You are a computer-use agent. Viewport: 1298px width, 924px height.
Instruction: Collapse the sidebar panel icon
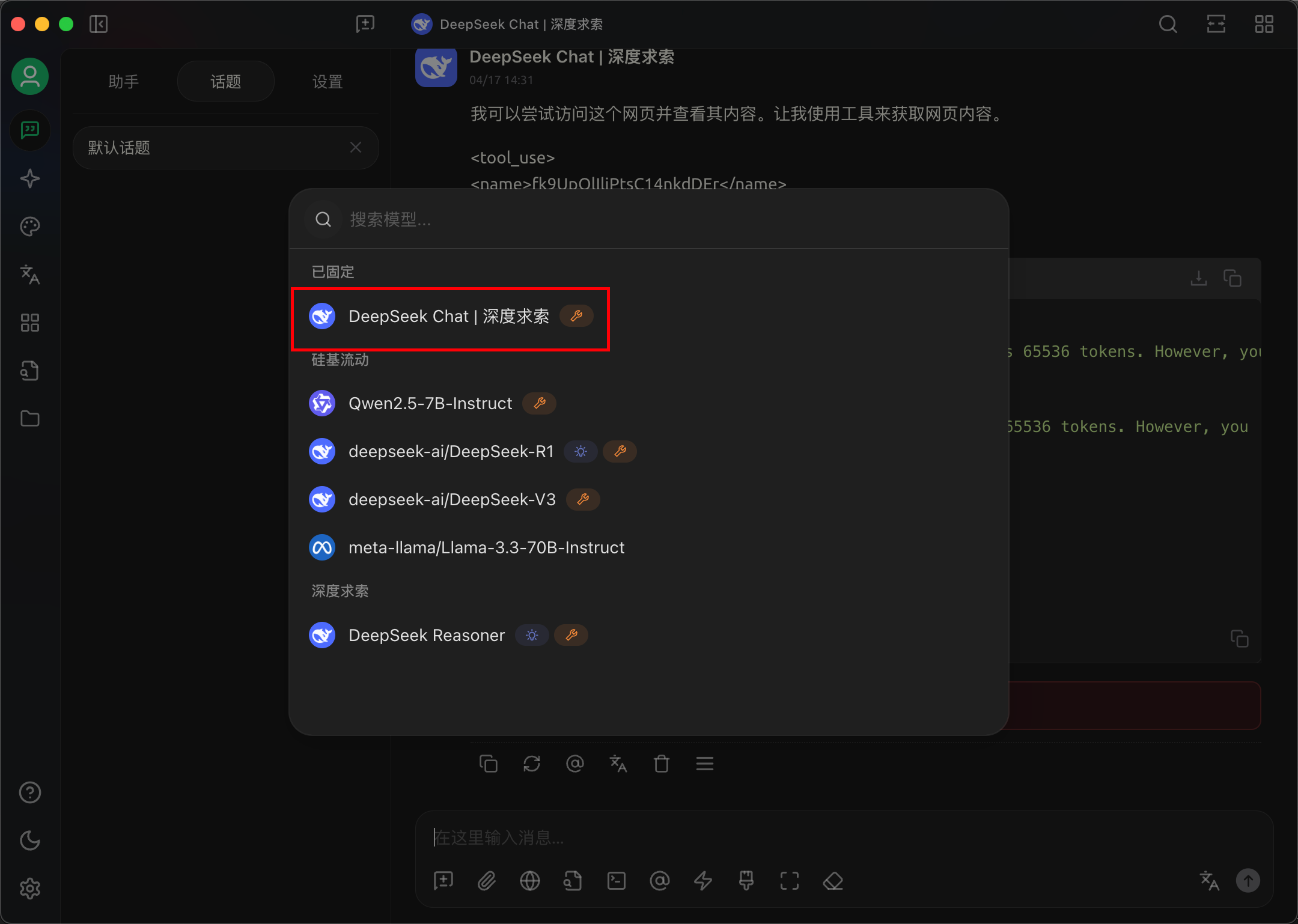[x=99, y=24]
